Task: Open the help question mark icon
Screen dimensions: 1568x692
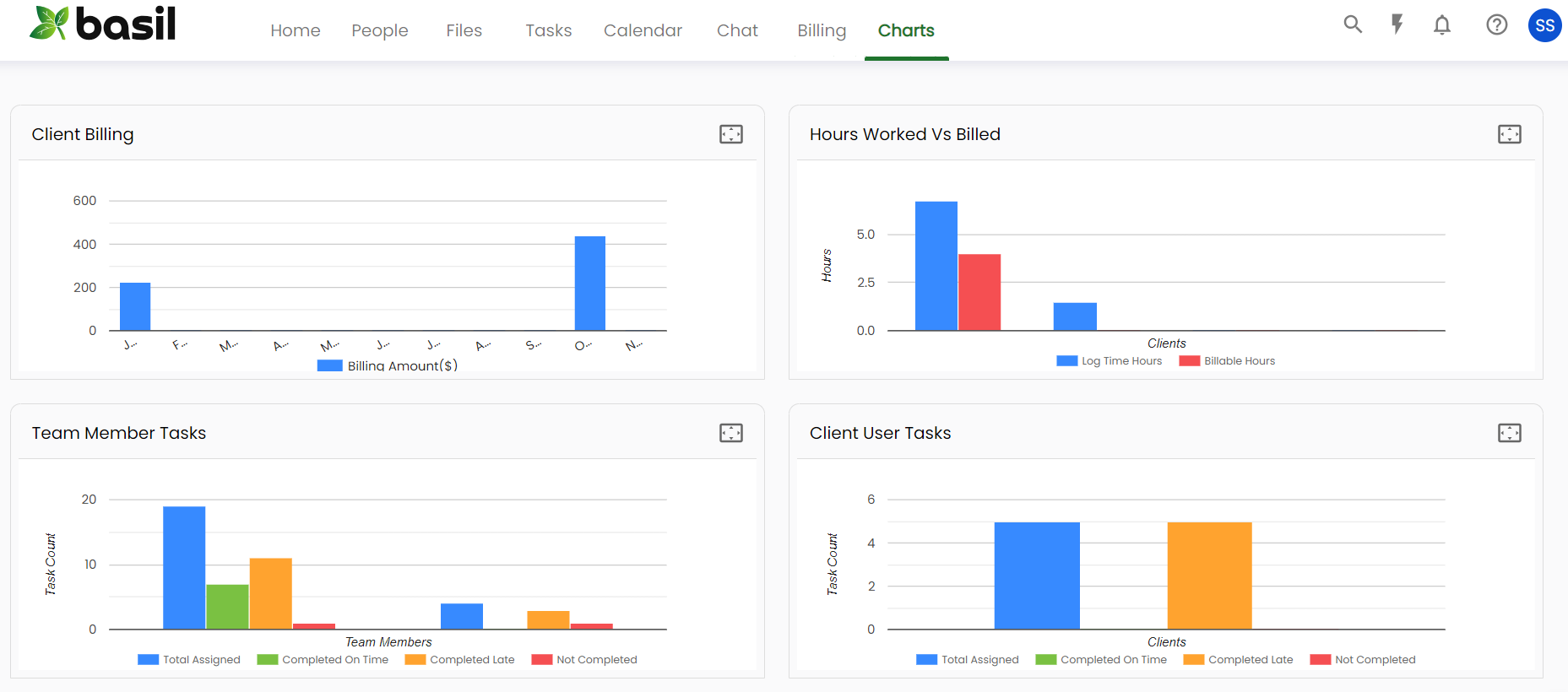Action: pyautogui.click(x=1496, y=25)
